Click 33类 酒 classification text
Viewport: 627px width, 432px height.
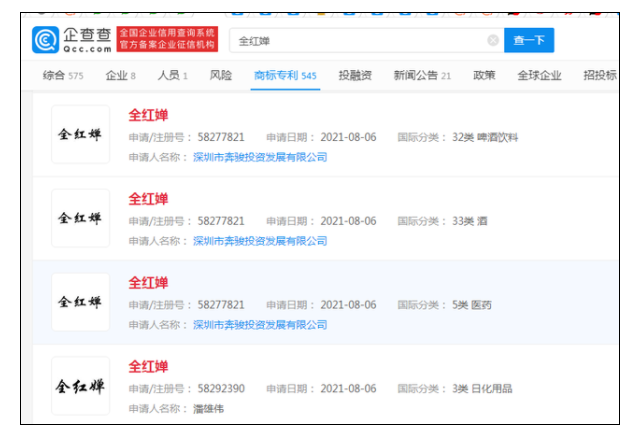click(469, 221)
